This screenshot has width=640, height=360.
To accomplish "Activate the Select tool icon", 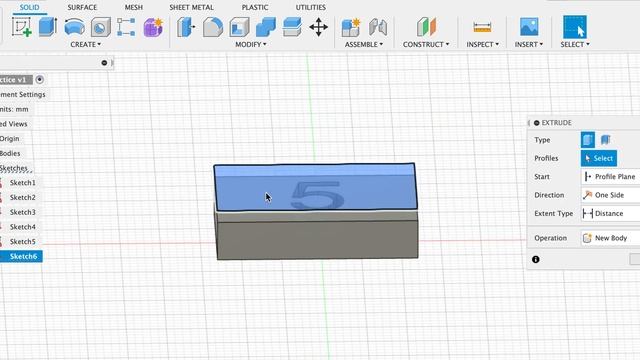I will coord(575,27).
